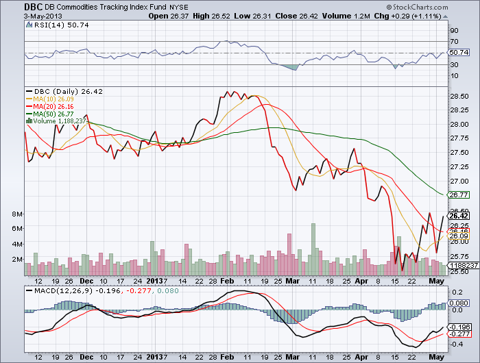Select the Open 26.37 value

pos(169,16)
